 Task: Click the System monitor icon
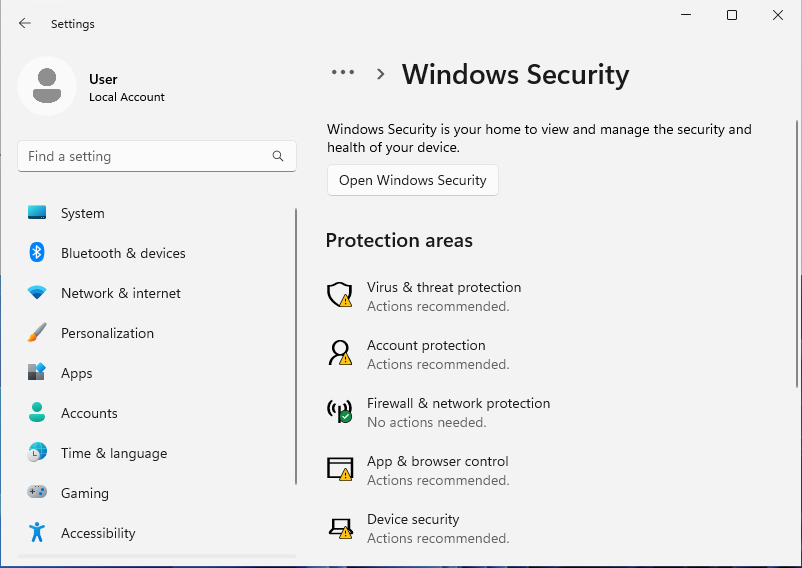click(37, 212)
